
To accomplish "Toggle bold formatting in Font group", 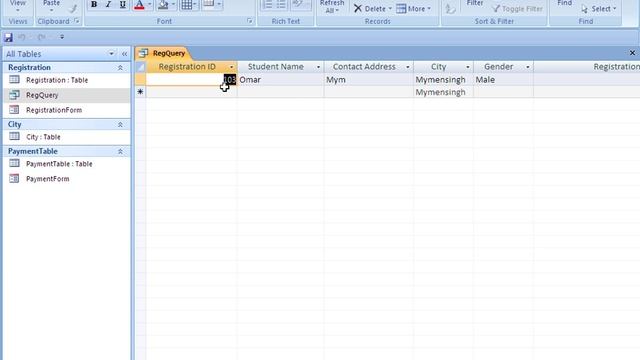I will point(94,4).
